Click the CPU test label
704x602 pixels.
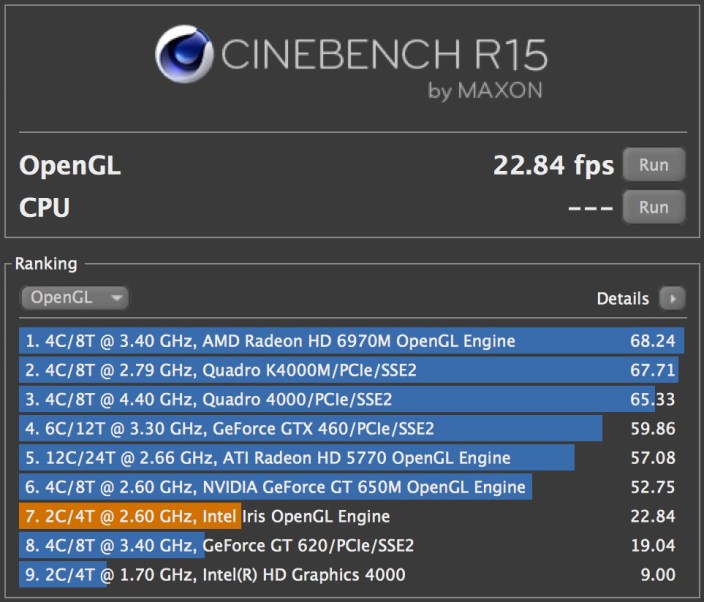tap(45, 208)
